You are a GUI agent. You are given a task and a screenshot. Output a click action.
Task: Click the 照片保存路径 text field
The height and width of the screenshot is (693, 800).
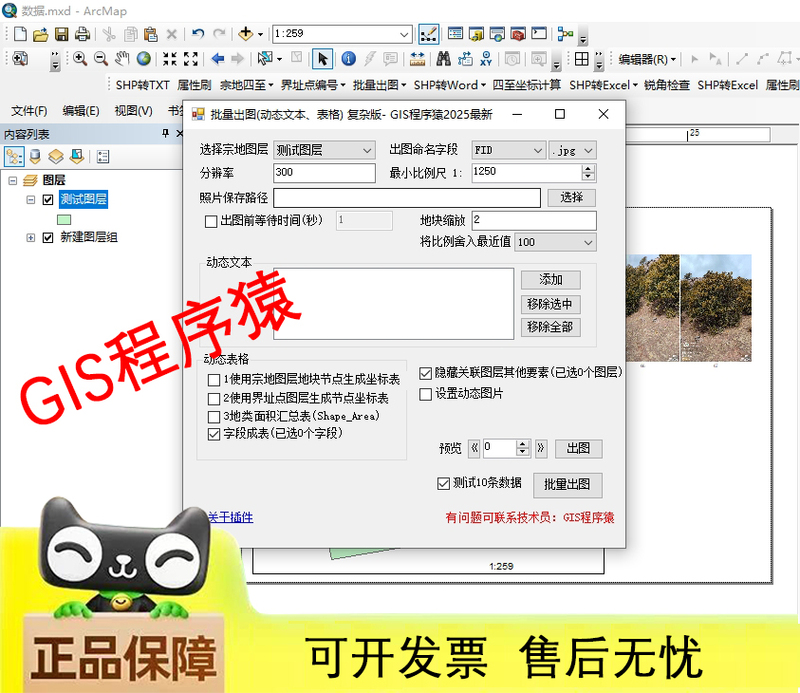coord(407,198)
